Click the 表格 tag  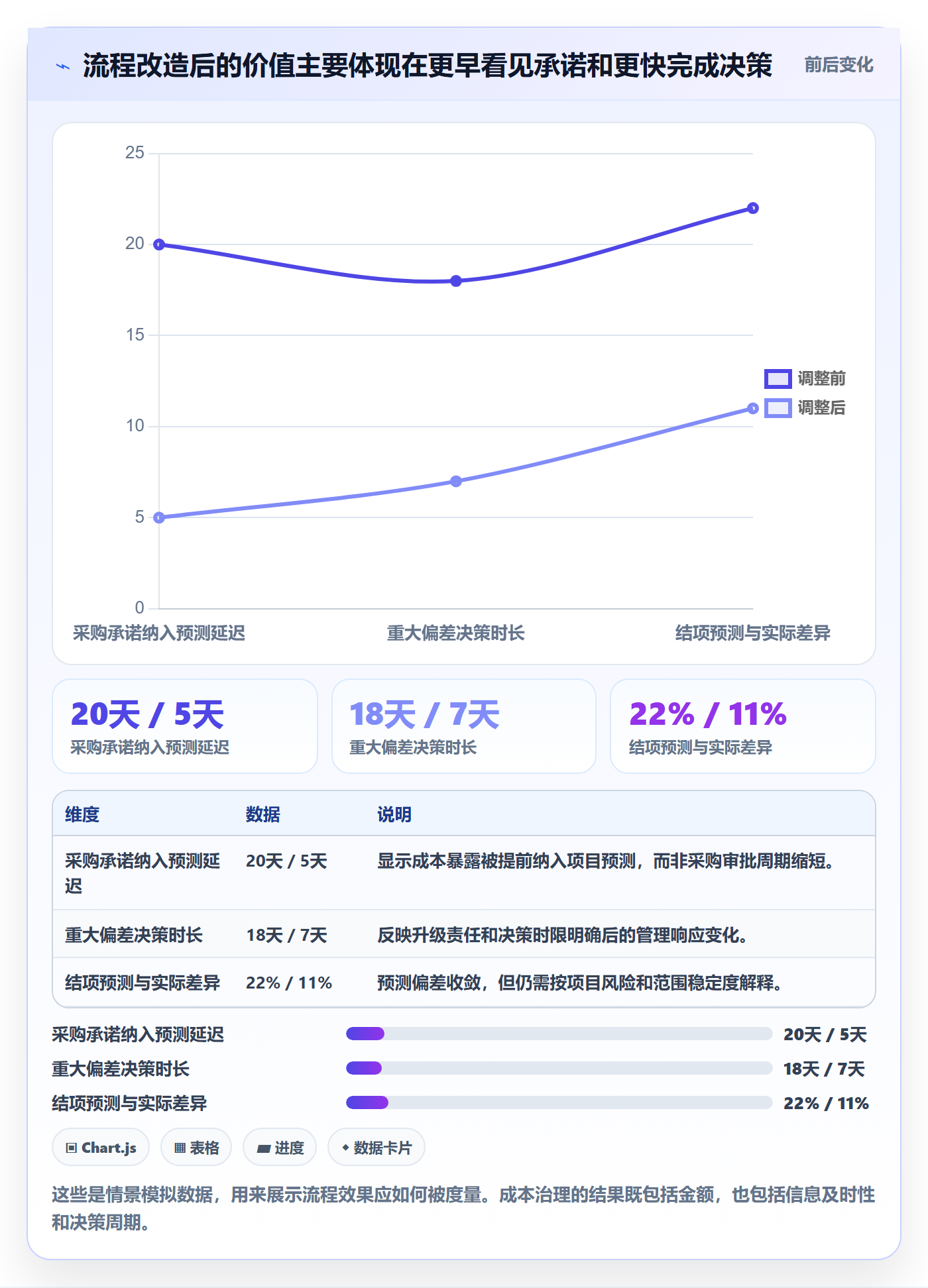196,1148
